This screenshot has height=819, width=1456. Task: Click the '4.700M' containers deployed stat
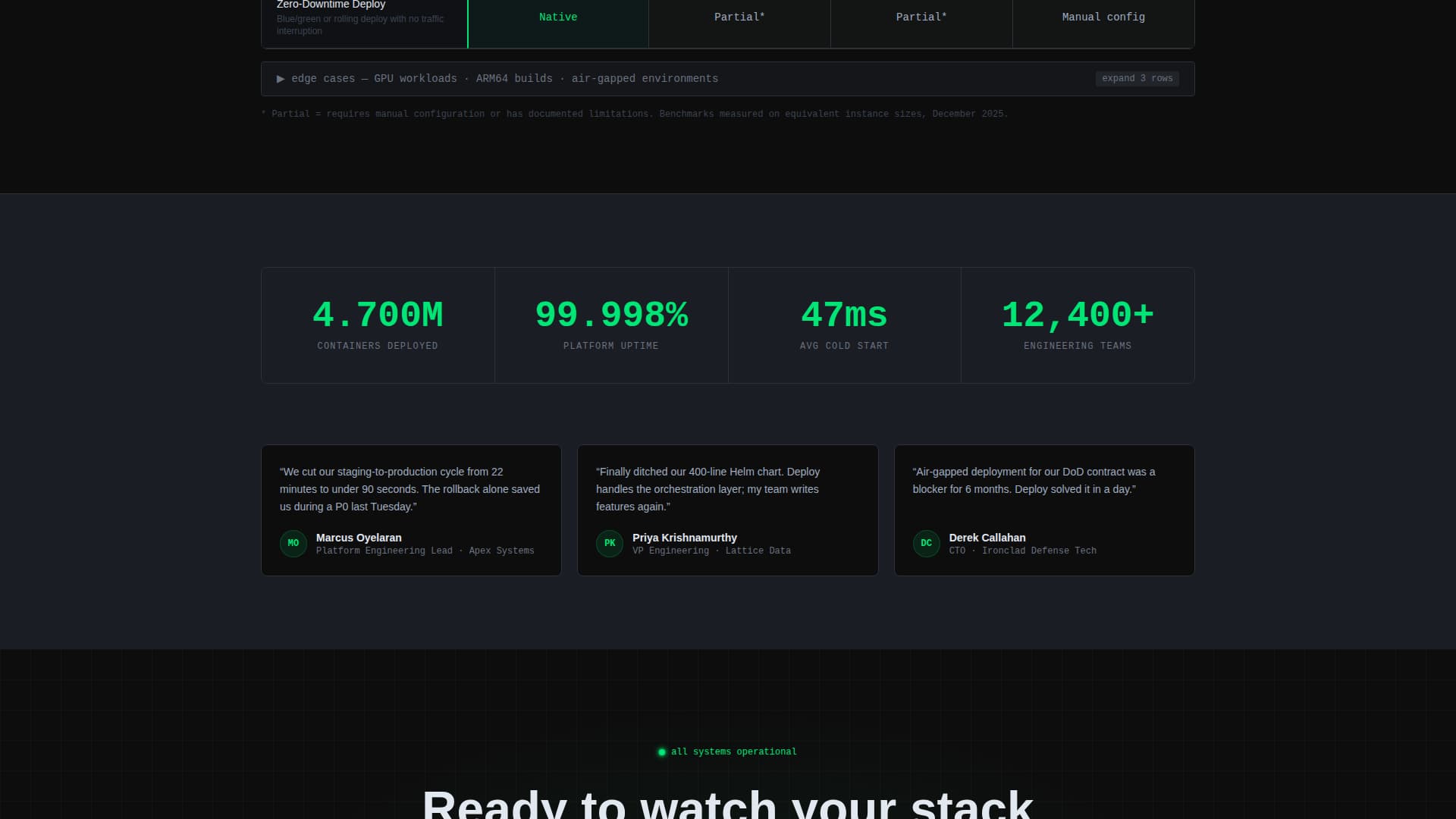pos(378,315)
